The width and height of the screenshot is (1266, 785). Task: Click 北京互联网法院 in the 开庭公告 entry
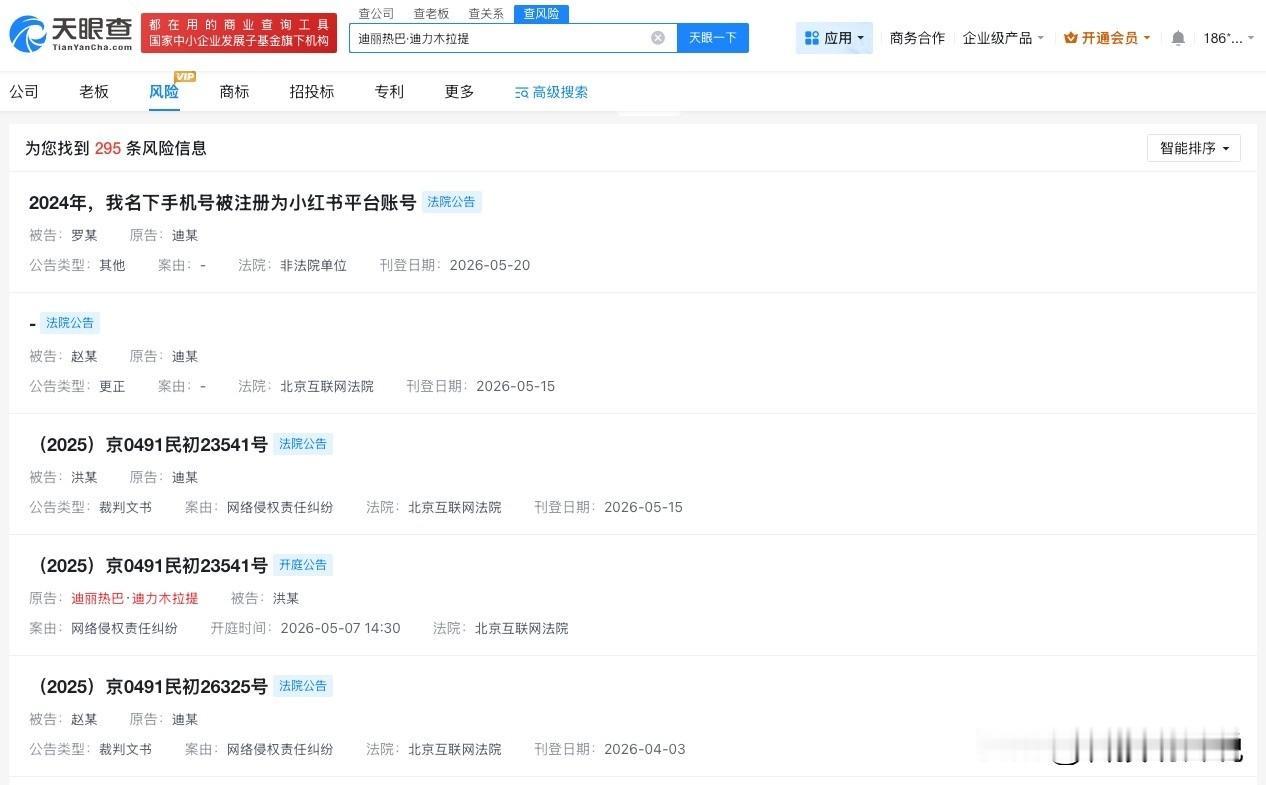tap(521, 628)
